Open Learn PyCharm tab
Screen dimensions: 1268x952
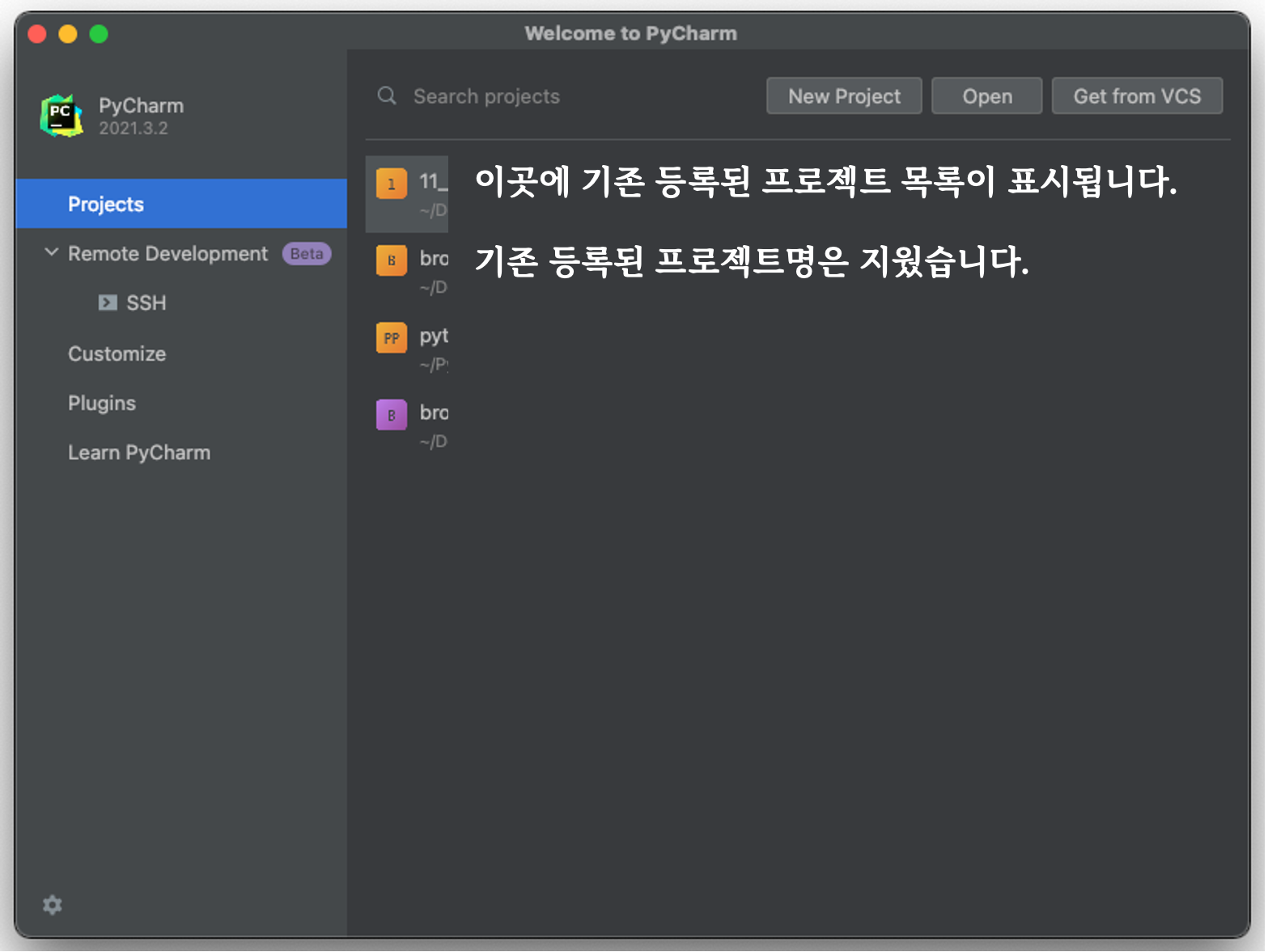pos(139,452)
